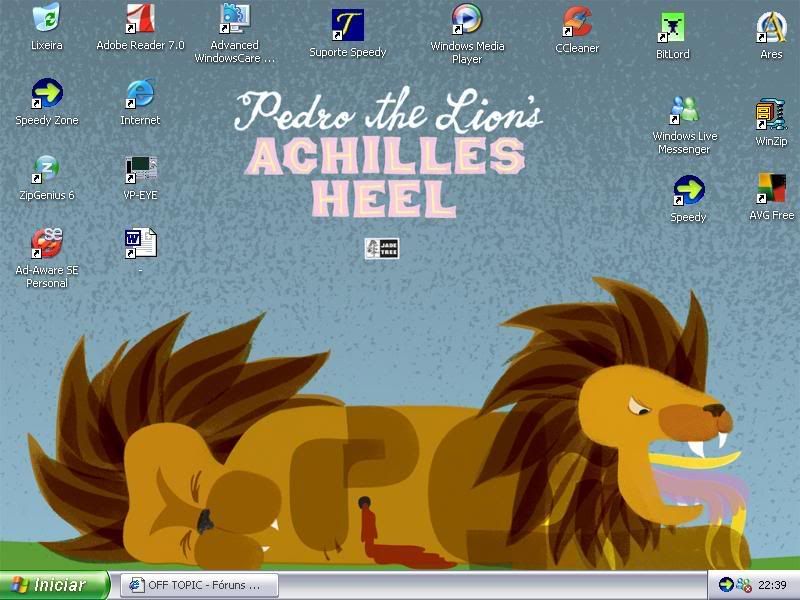800x600 pixels.
Task: Click the 22:39 system clock
Action: (x=772, y=585)
